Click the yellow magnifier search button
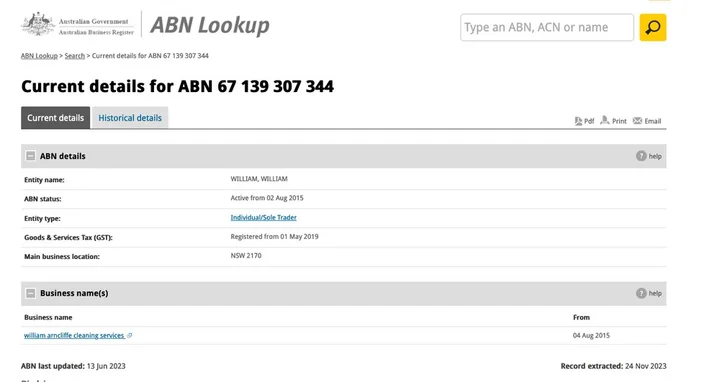720x382 pixels. pos(652,28)
